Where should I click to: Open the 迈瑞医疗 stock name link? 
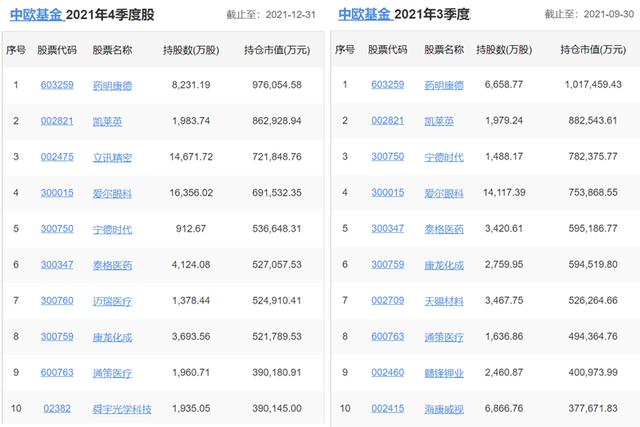point(112,301)
